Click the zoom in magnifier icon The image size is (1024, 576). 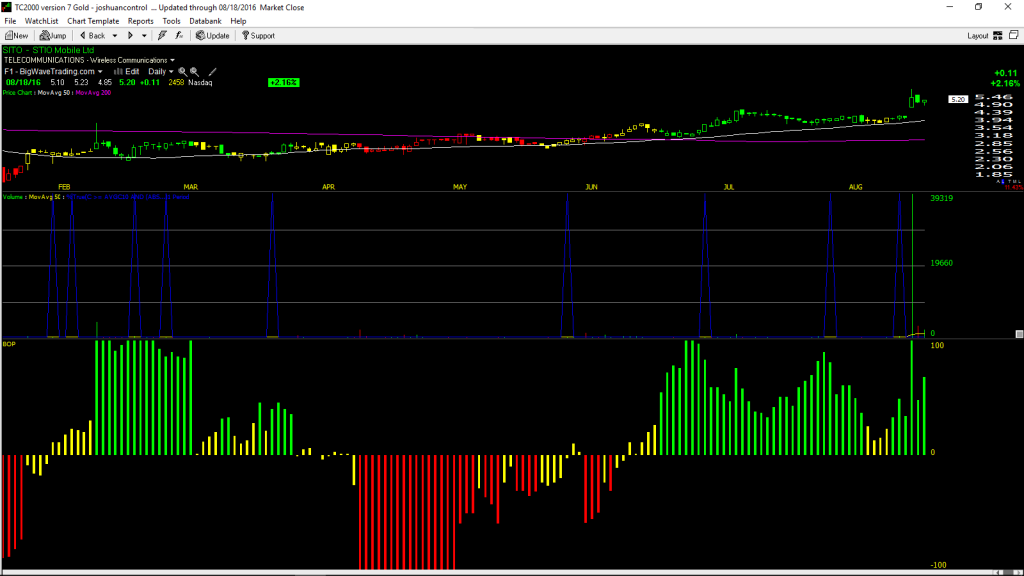[x=183, y=72]
